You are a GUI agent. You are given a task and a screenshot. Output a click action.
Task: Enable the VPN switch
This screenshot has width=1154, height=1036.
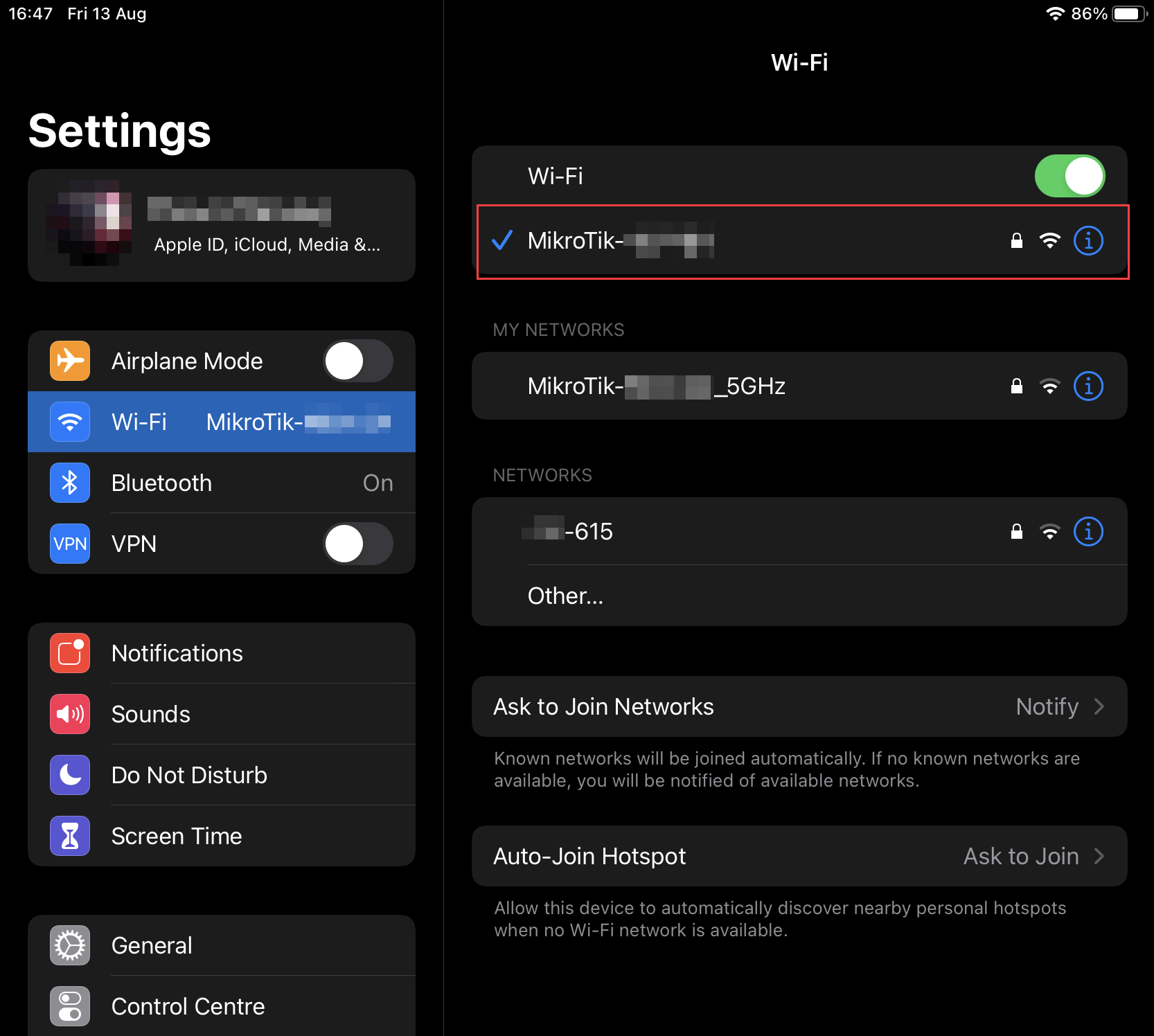click(x=358, y=544)
